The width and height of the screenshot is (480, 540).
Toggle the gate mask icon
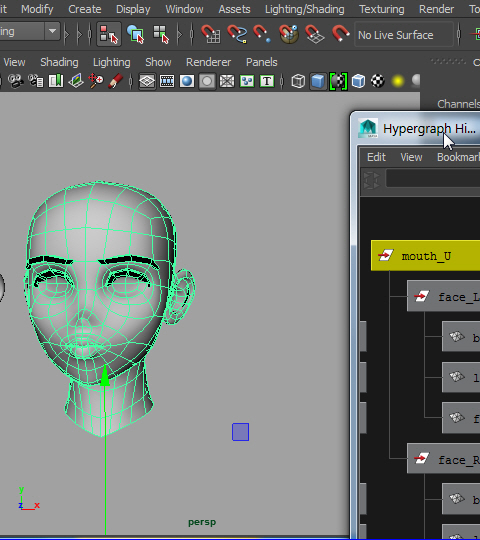coord(207,81)
